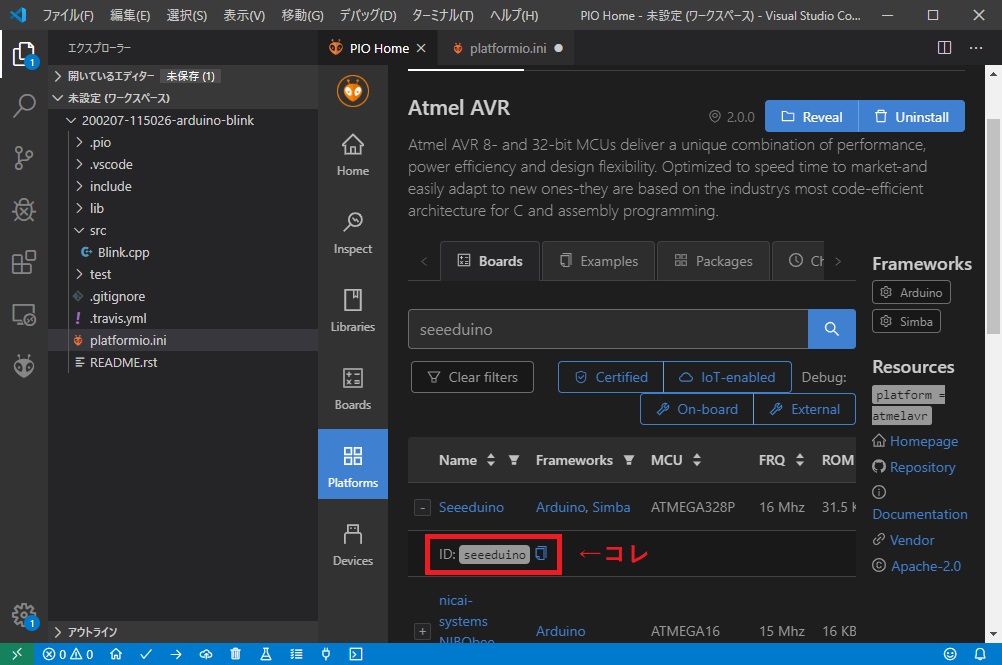1002x665 pixels.
Task: Click the Upload arrow in status bar
Action: (x=176, y=654)
